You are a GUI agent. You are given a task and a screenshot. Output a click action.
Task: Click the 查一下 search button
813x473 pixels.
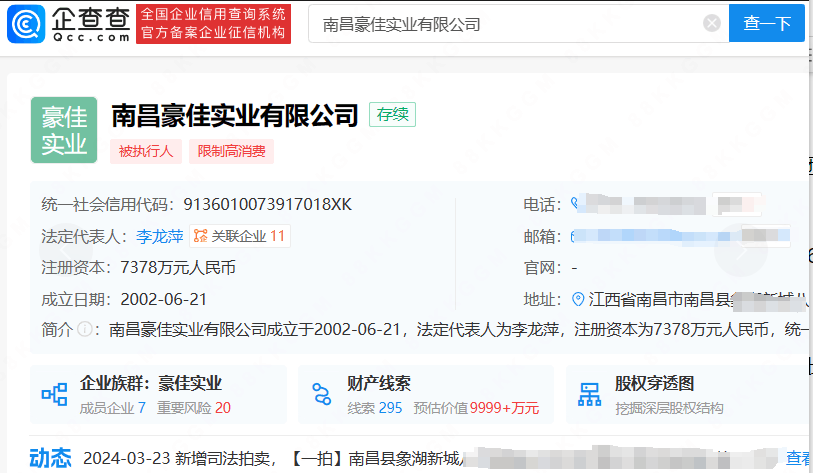(x=766, y=23)
